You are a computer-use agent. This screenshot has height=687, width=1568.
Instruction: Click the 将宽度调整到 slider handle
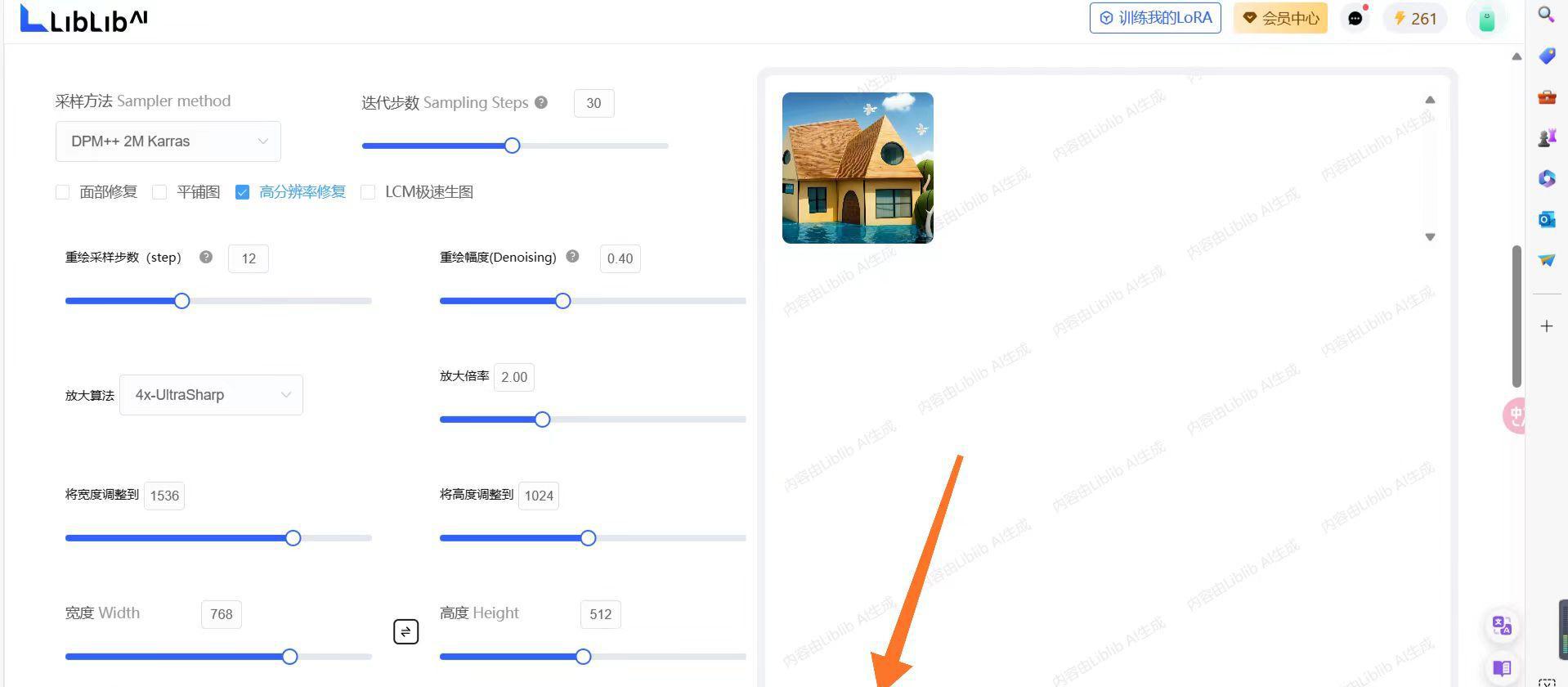coord(293,538)
